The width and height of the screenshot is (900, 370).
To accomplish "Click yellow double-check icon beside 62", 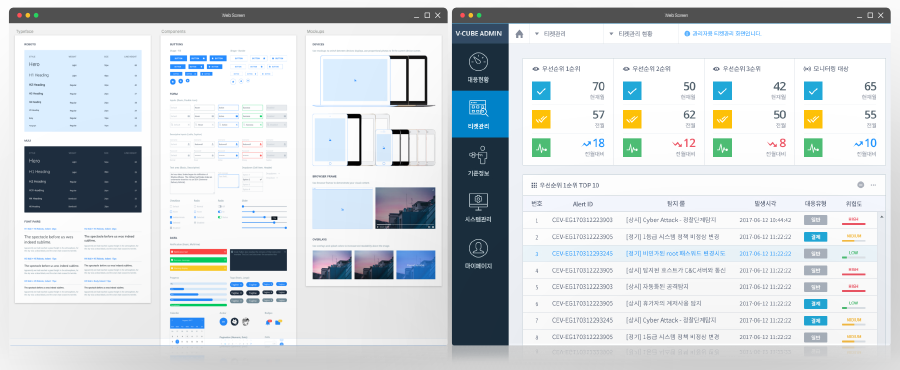I will pos(632,119).
